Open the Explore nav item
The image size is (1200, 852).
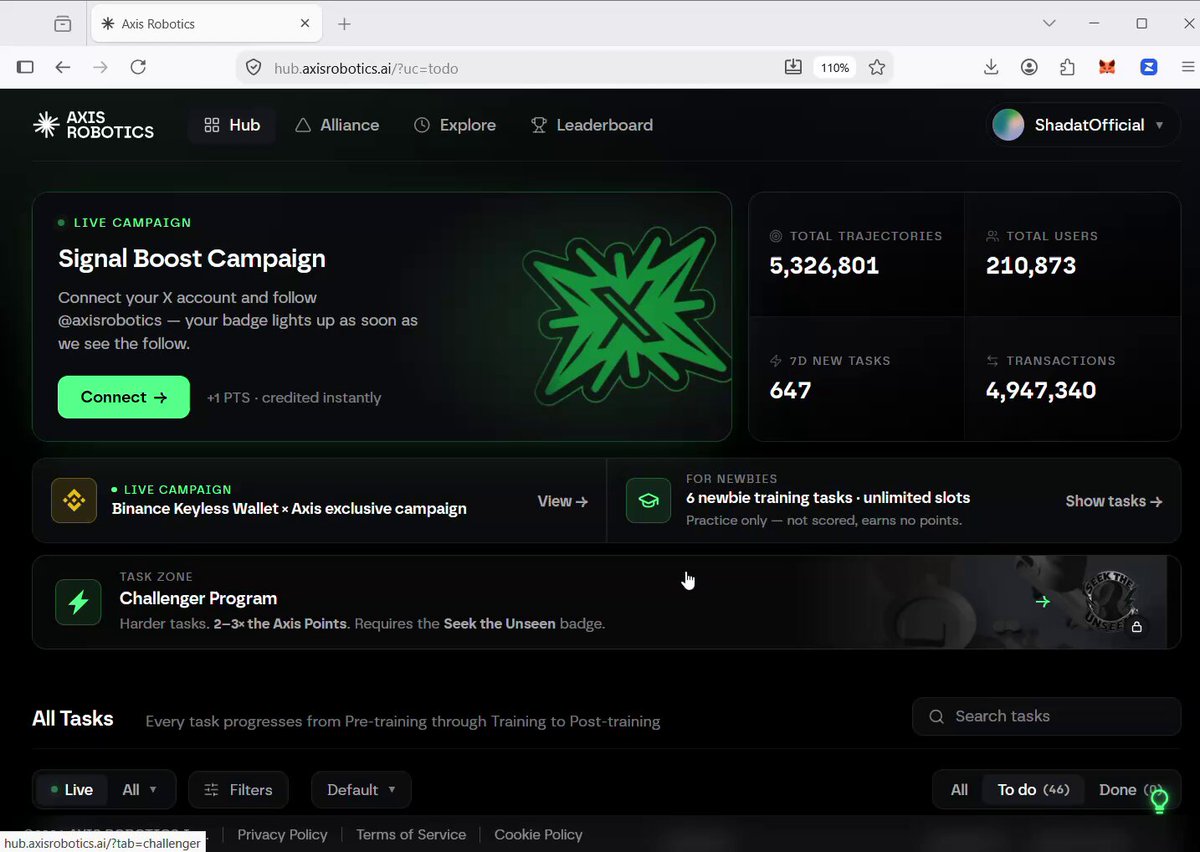455,125
